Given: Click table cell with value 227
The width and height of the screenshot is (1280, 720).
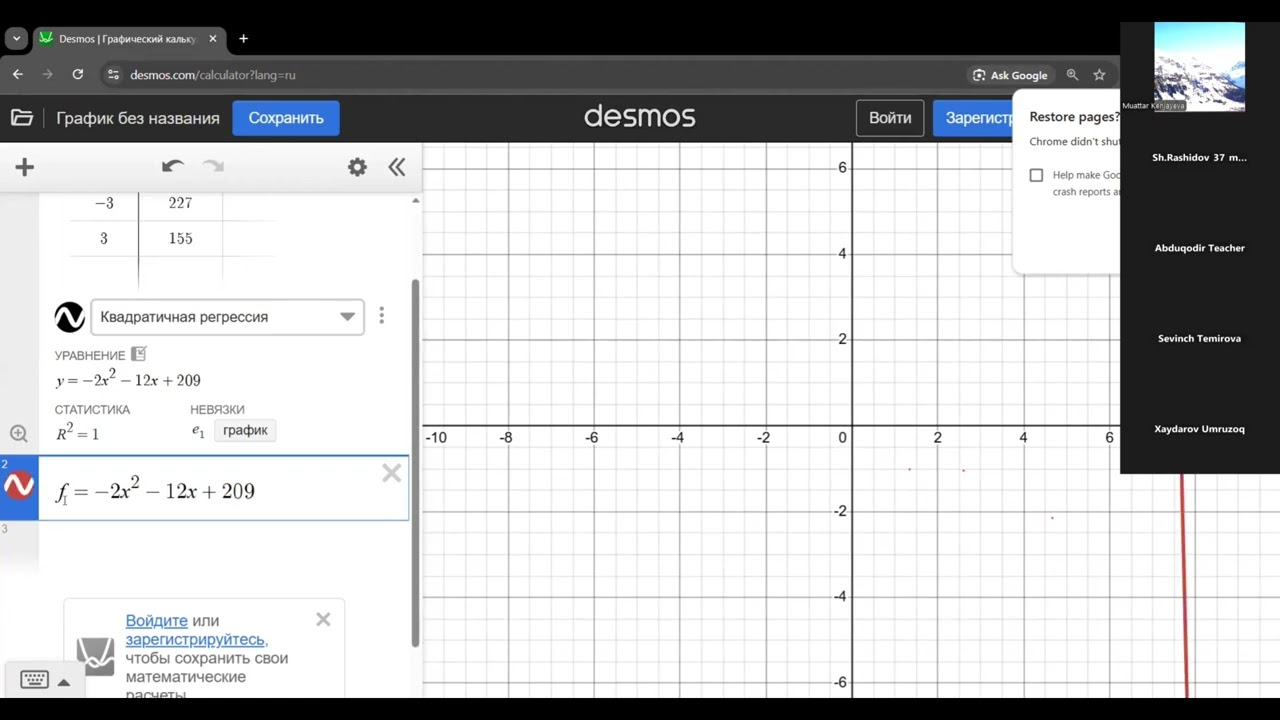Looking at the screenshot, I should 181,203.
